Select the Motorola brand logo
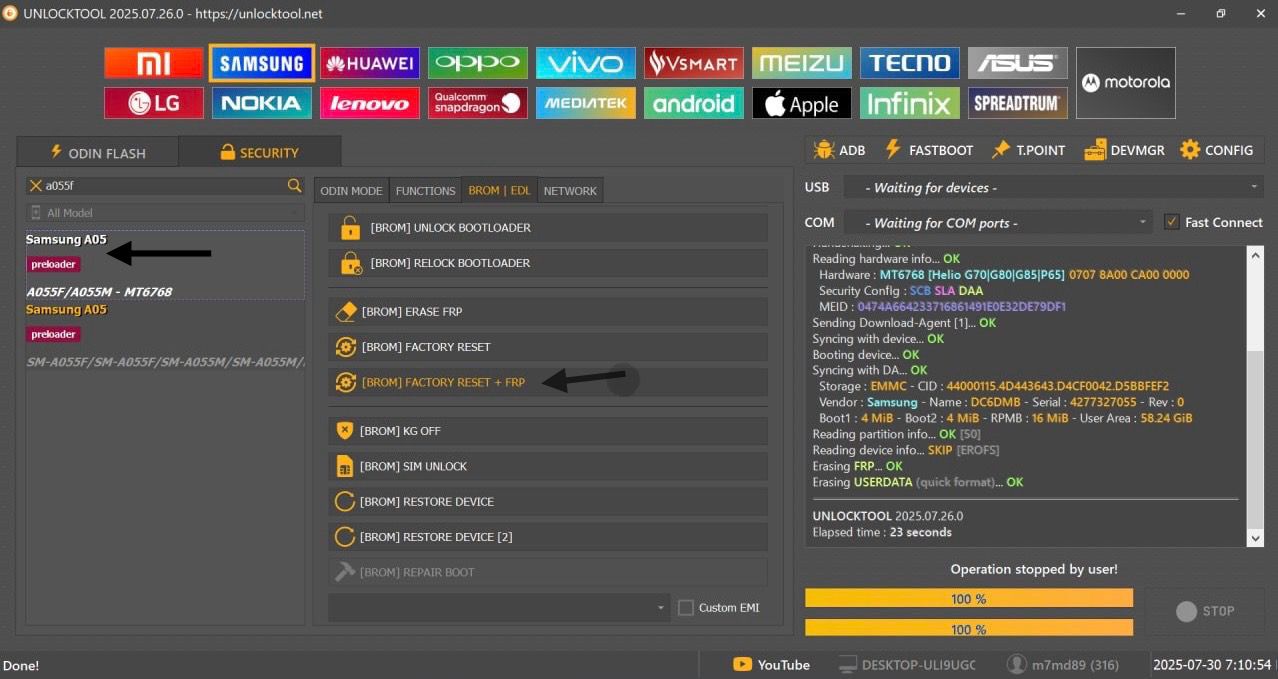The width and height of the screenshot is (1278, 679). pos(1126,83)
